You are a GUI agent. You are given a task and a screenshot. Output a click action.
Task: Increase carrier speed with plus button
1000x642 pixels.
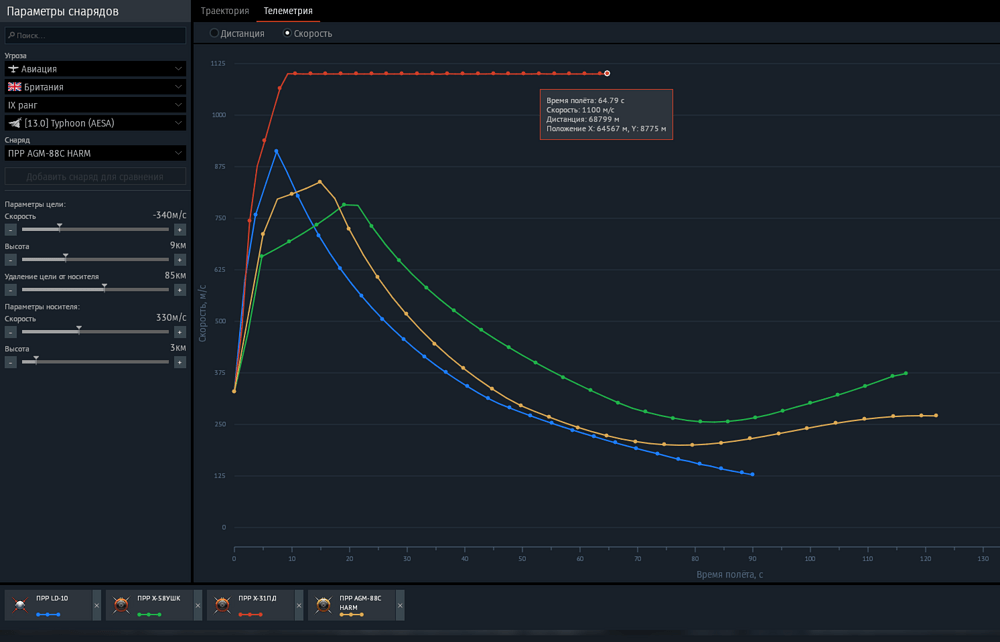tap(180, 332)
